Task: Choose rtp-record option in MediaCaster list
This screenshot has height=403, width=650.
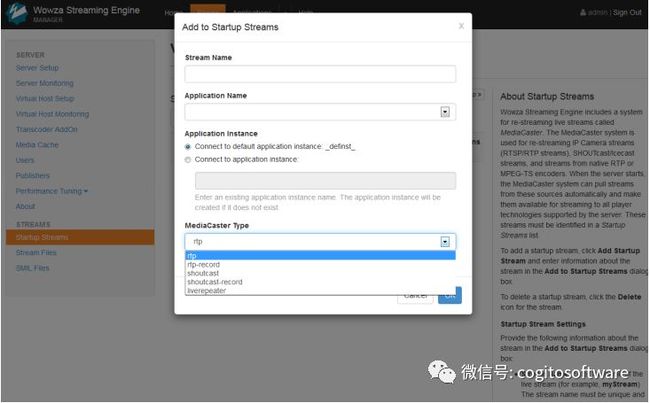Action: (x=320, y=265)
